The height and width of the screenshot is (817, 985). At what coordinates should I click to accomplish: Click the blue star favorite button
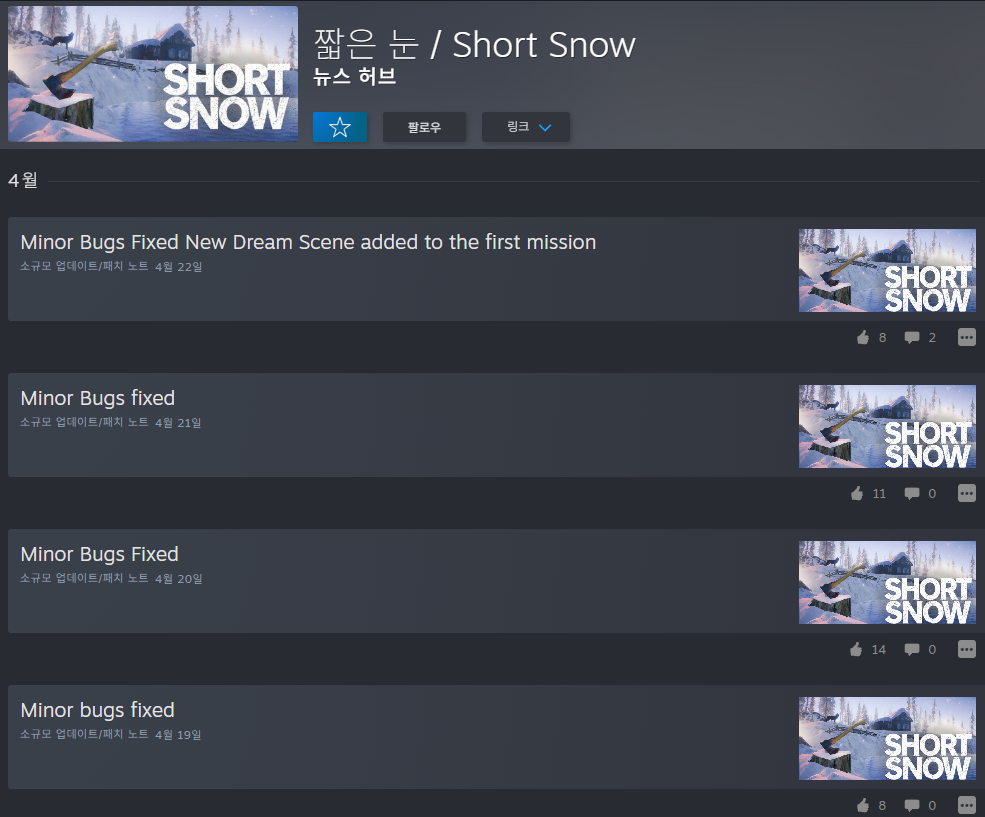340,127
